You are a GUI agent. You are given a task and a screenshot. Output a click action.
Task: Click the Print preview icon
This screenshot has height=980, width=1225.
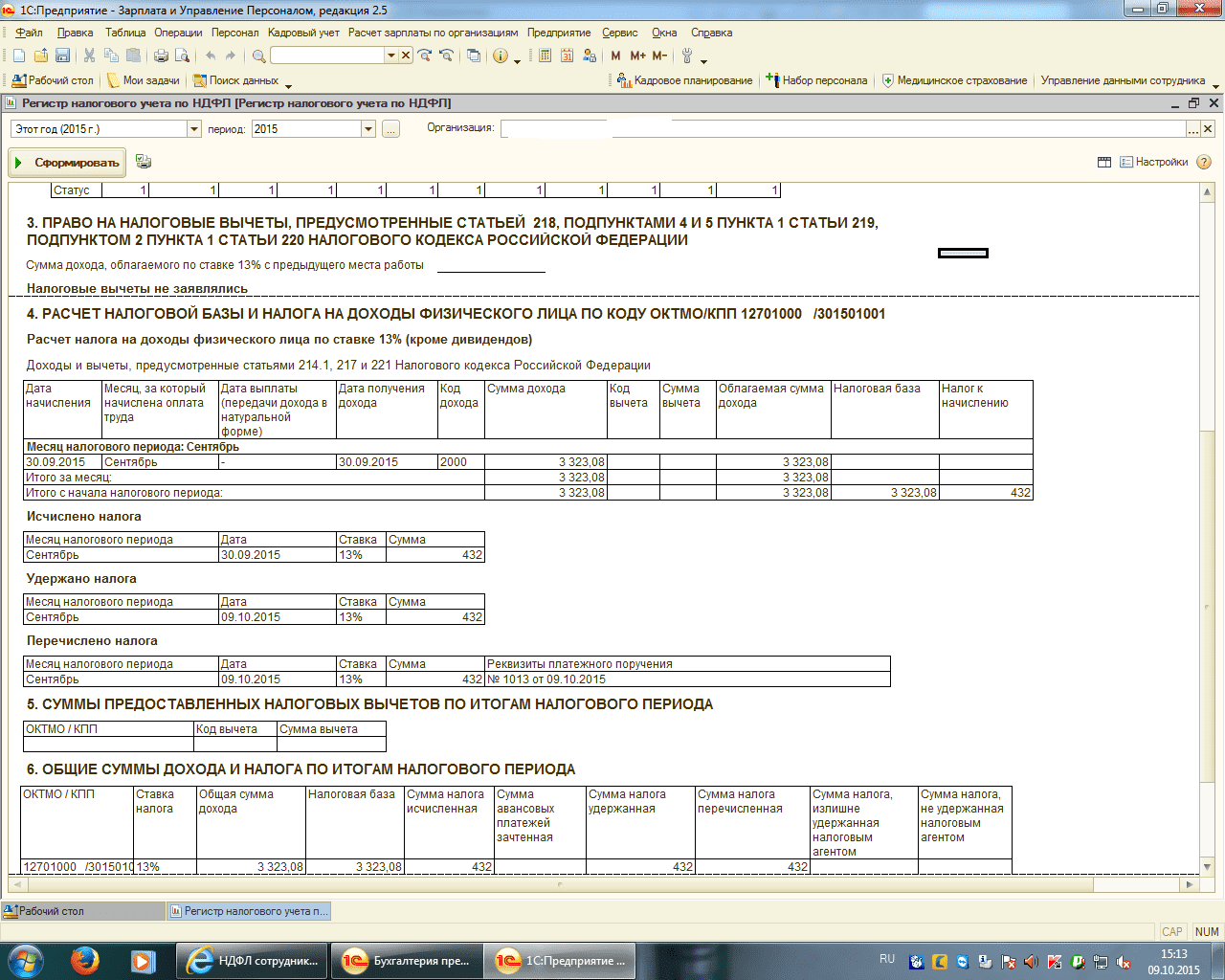pyautogui.click(x=182, y=56)
